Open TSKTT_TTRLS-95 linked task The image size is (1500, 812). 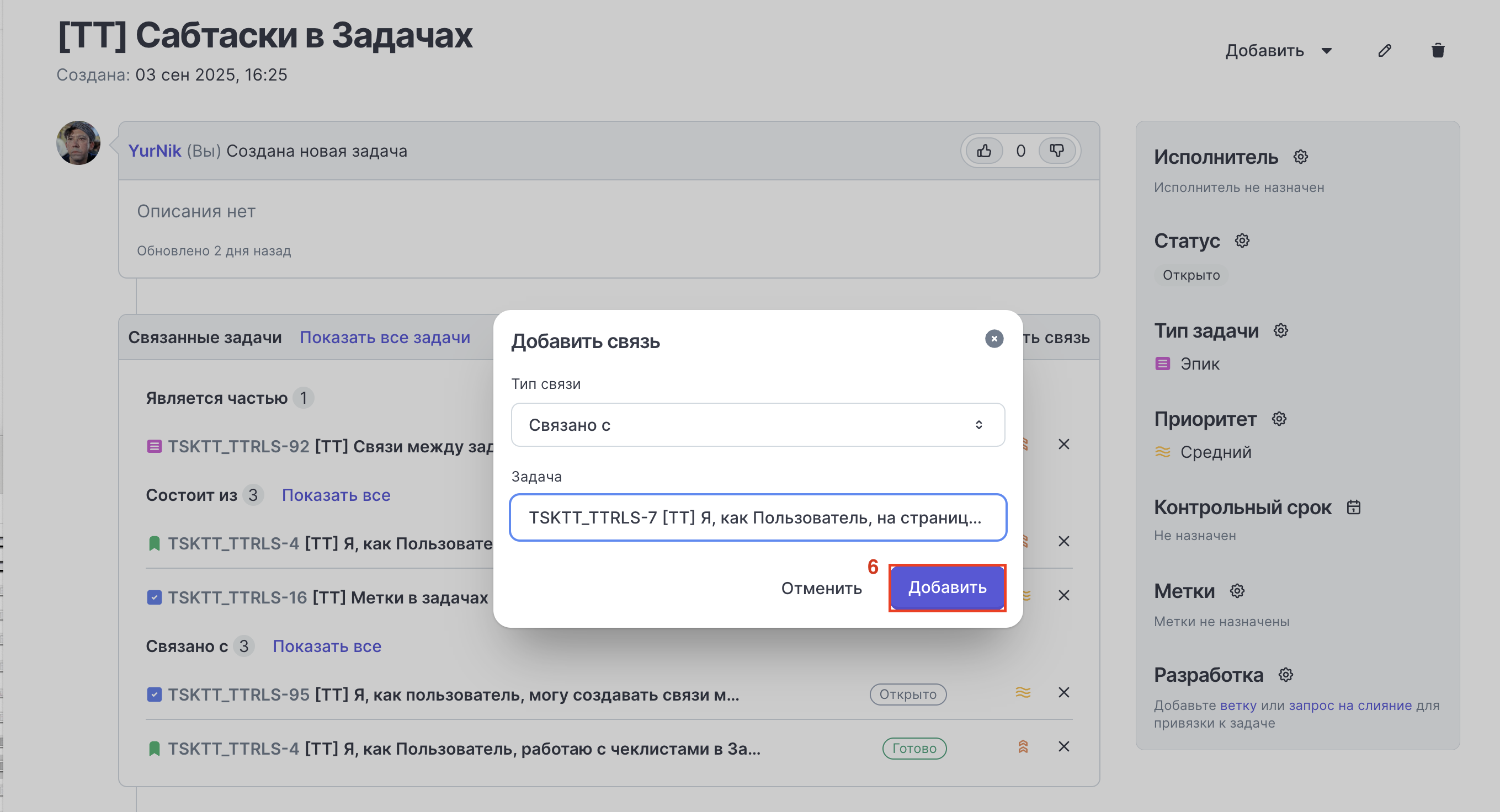(x=454, y=695)
